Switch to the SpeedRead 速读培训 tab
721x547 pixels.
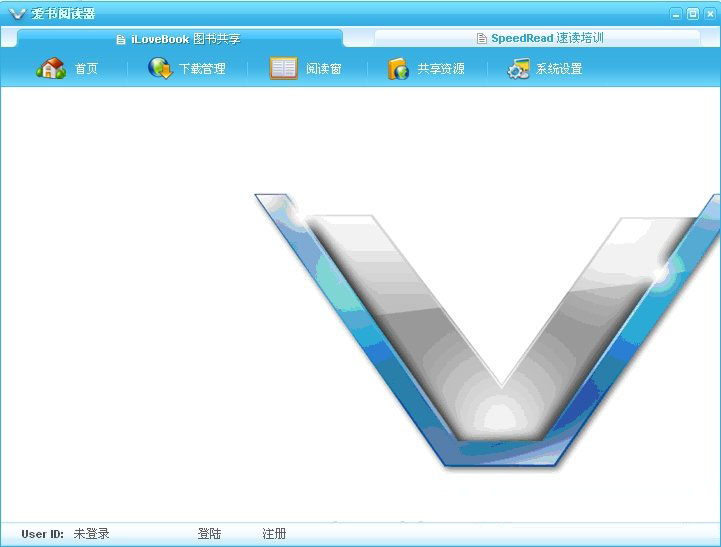[x=546, y=39]
